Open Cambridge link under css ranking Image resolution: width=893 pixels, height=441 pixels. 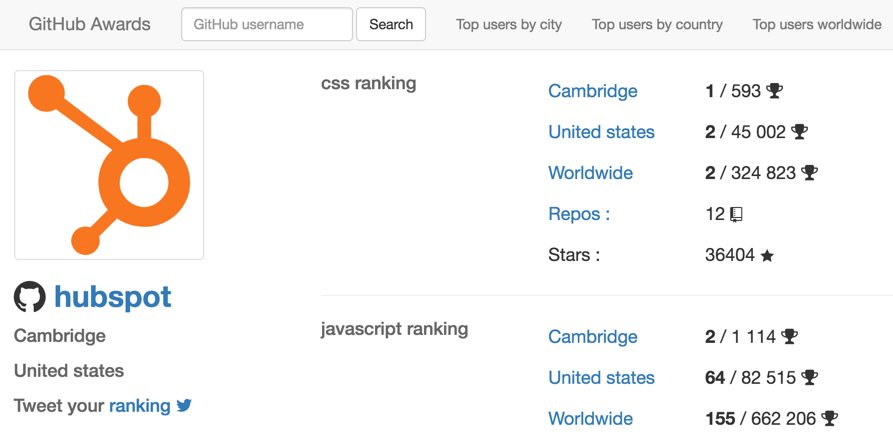coord(592,91)
